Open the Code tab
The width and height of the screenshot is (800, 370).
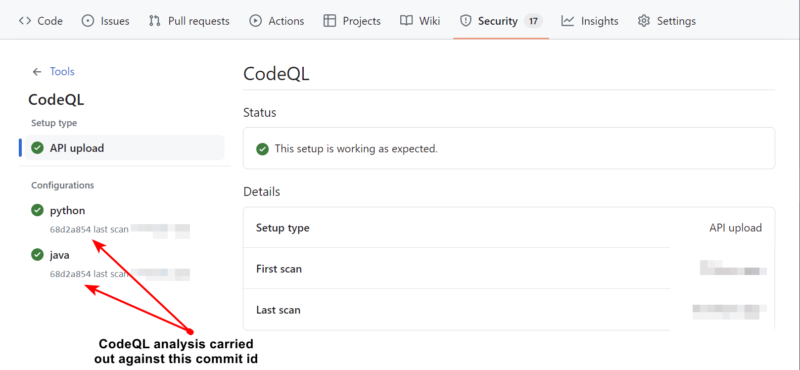(41, 21)
